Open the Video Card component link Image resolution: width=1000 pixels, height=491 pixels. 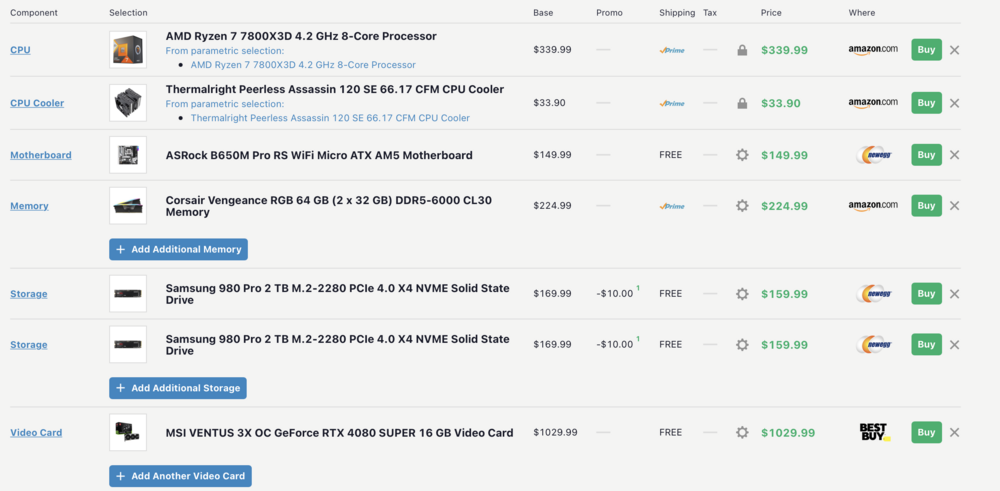(36, 433)
